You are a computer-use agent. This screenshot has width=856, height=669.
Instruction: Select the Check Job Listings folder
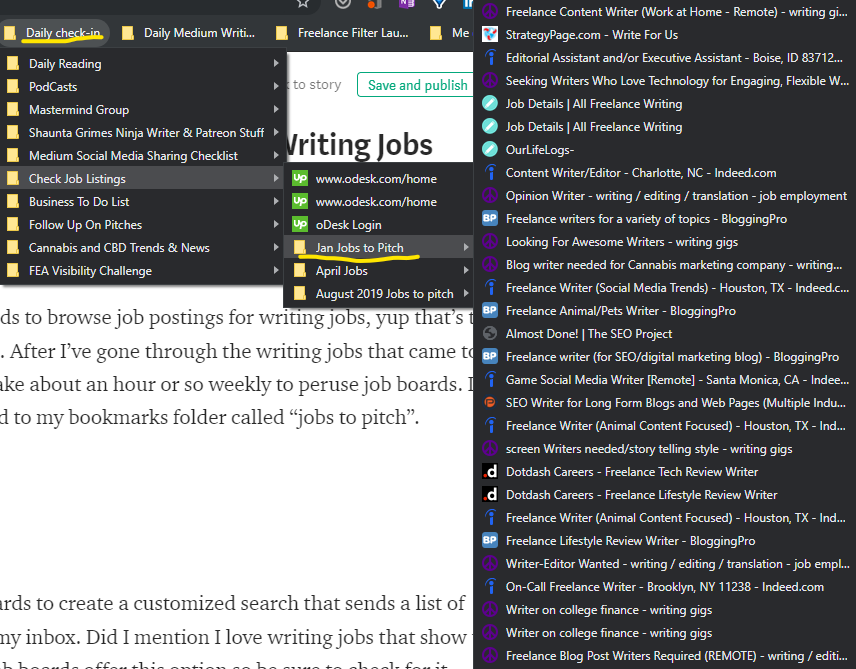(143, 179)
